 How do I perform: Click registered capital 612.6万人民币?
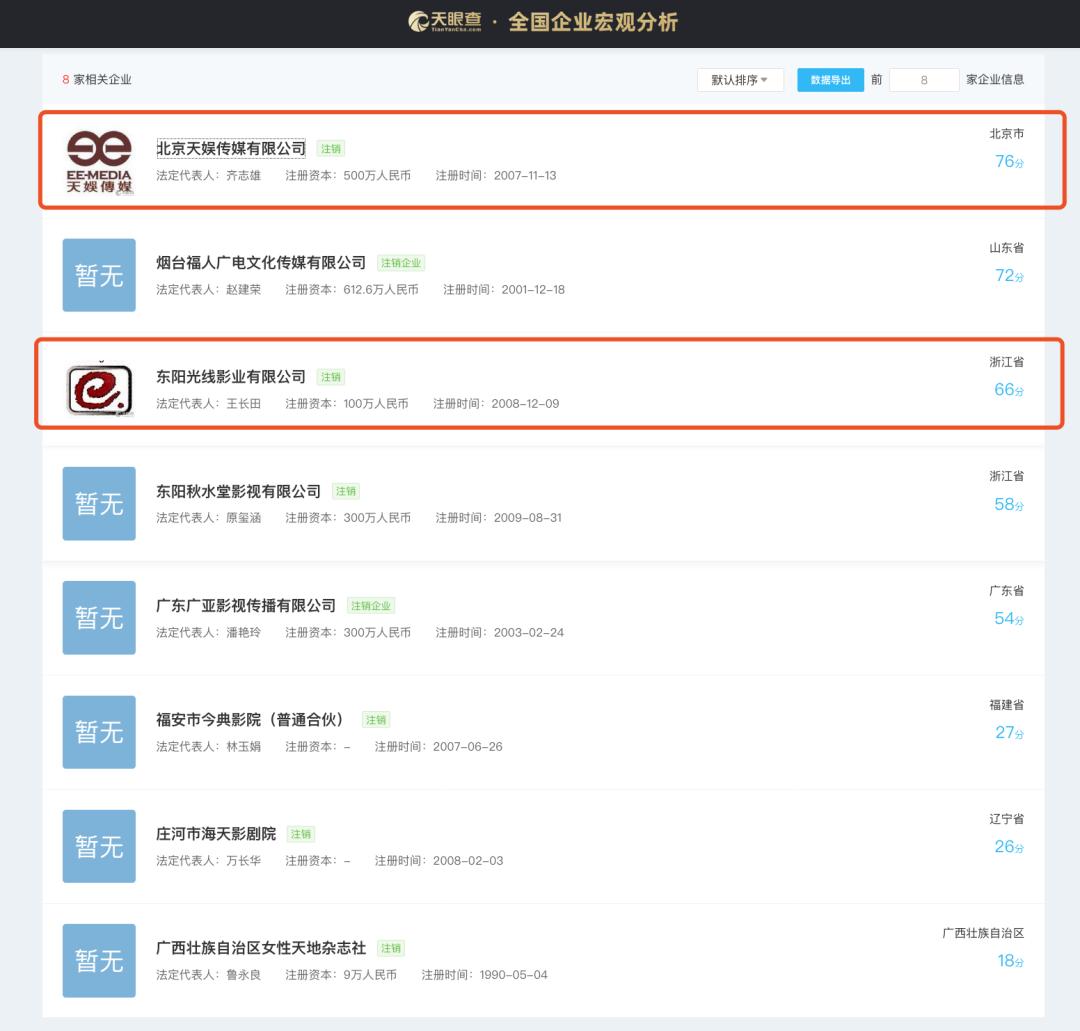coord(381,290)
